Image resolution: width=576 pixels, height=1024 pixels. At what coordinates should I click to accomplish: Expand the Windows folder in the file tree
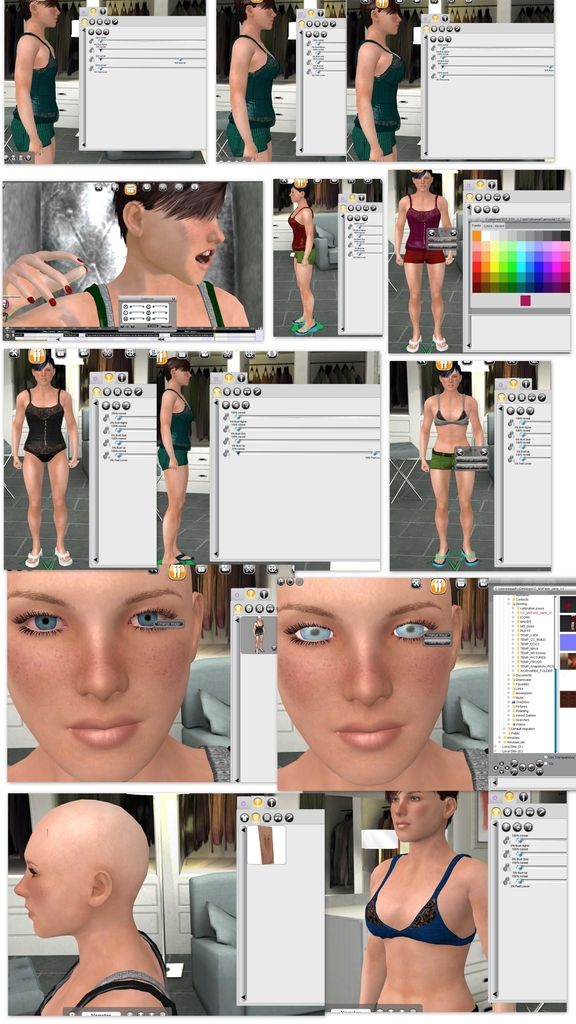[500, 737]
